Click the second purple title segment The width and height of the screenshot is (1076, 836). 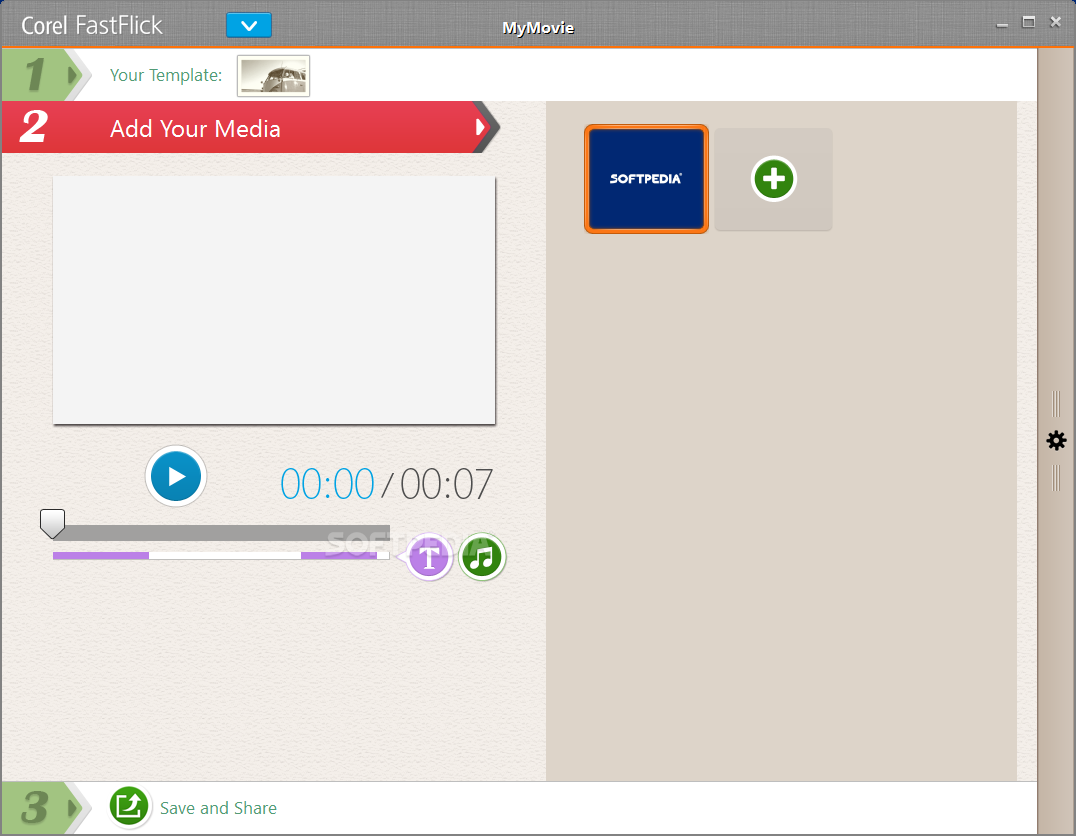(x=339, y=555)
